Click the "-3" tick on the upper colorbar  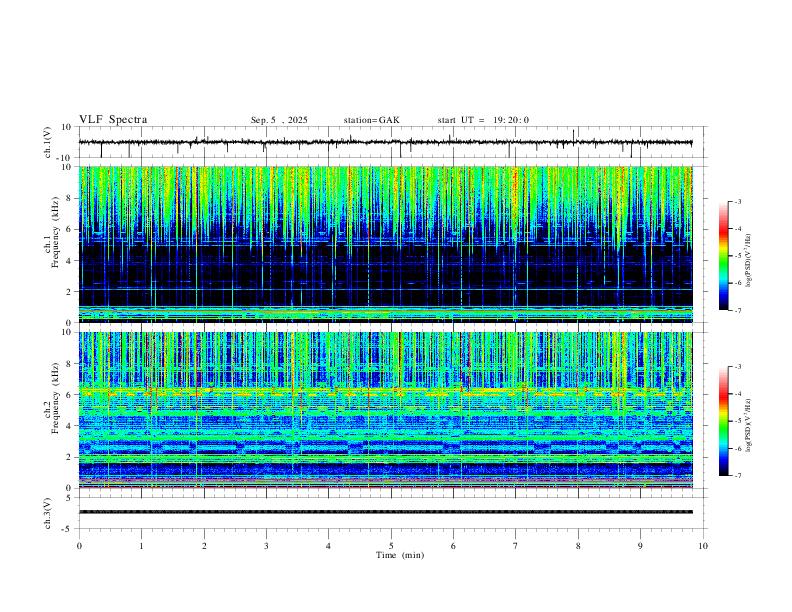[738, 201]
